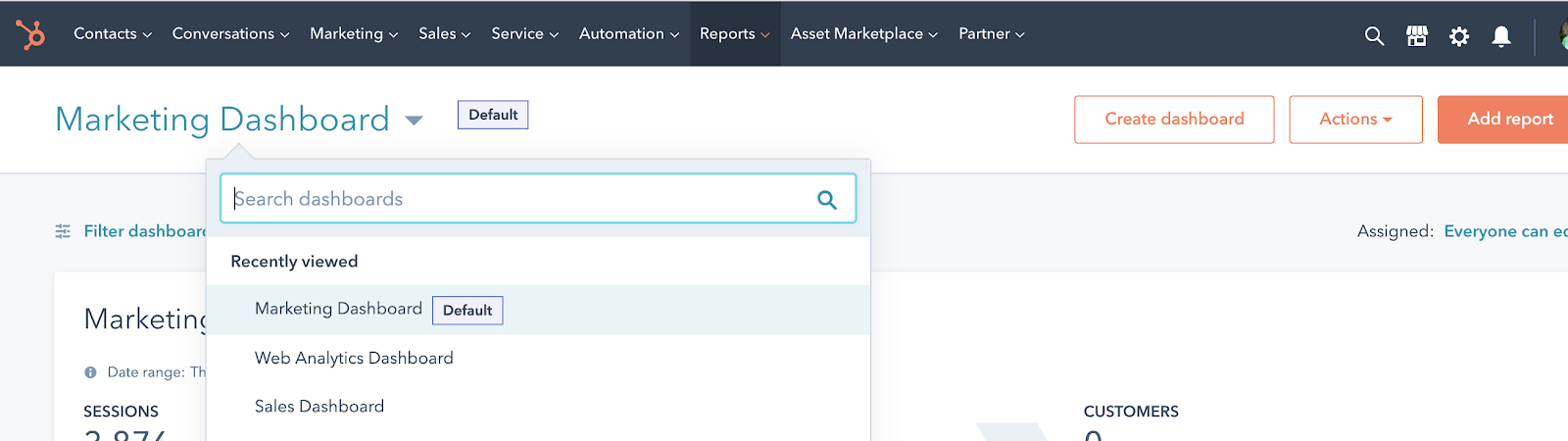Open the Service menu

pyautogui.click(x=525, y=33)
